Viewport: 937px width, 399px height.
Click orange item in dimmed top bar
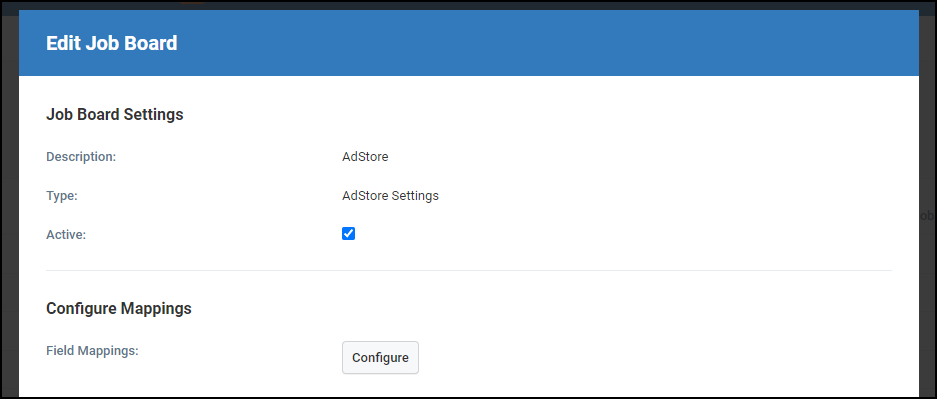194,3
